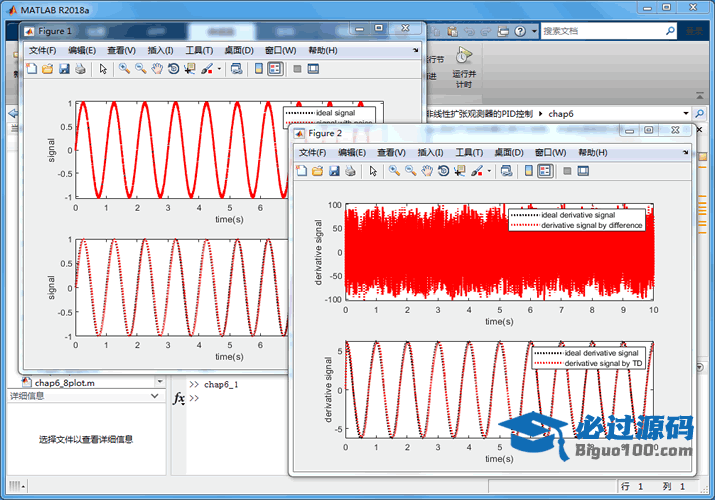Screen dimensions: 715x500
Task: Select Pan hand tool in Figure 2
Action: [x=427, y=171]
